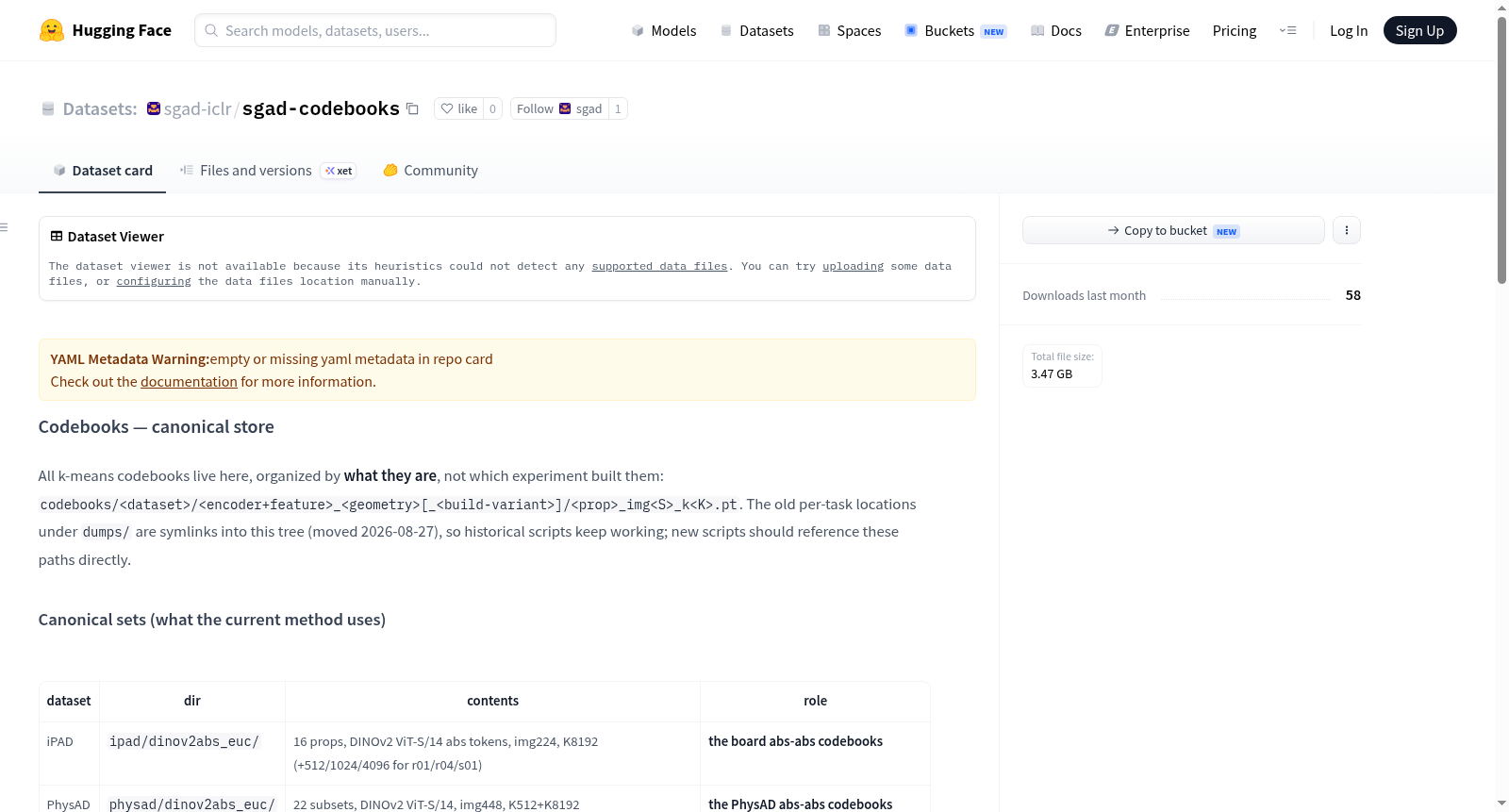The image size is (1509, 812).
Task: Click the sgad-iclr owner link
Action: point(197,109)
